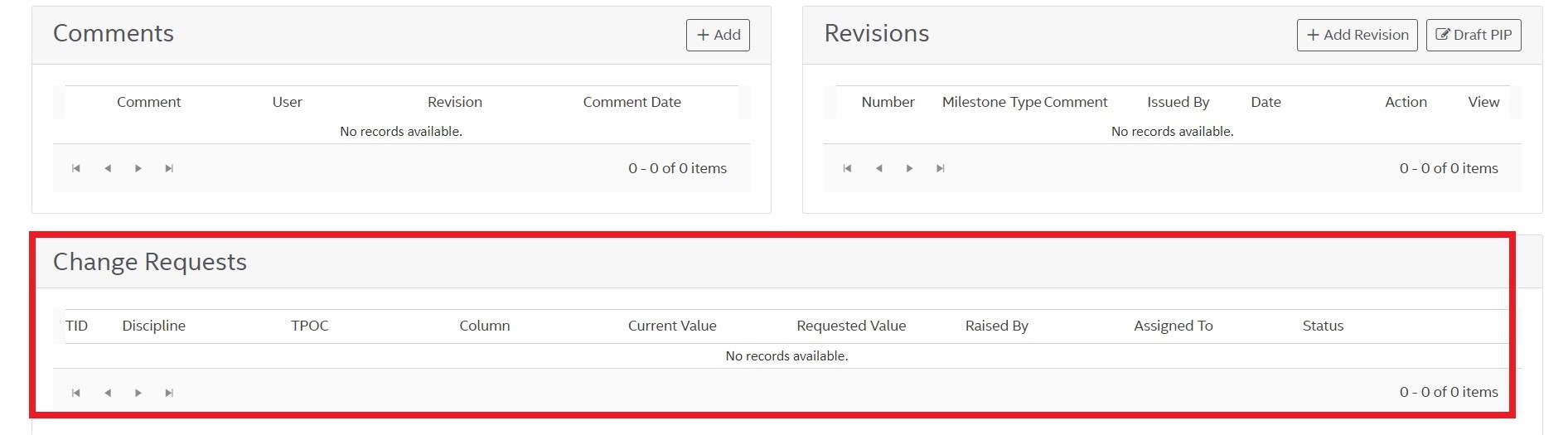Image resolution: width=1568 pixels, height=435 pixels.
Task: Go to first page in Comments pager
Action: (76, 168)
